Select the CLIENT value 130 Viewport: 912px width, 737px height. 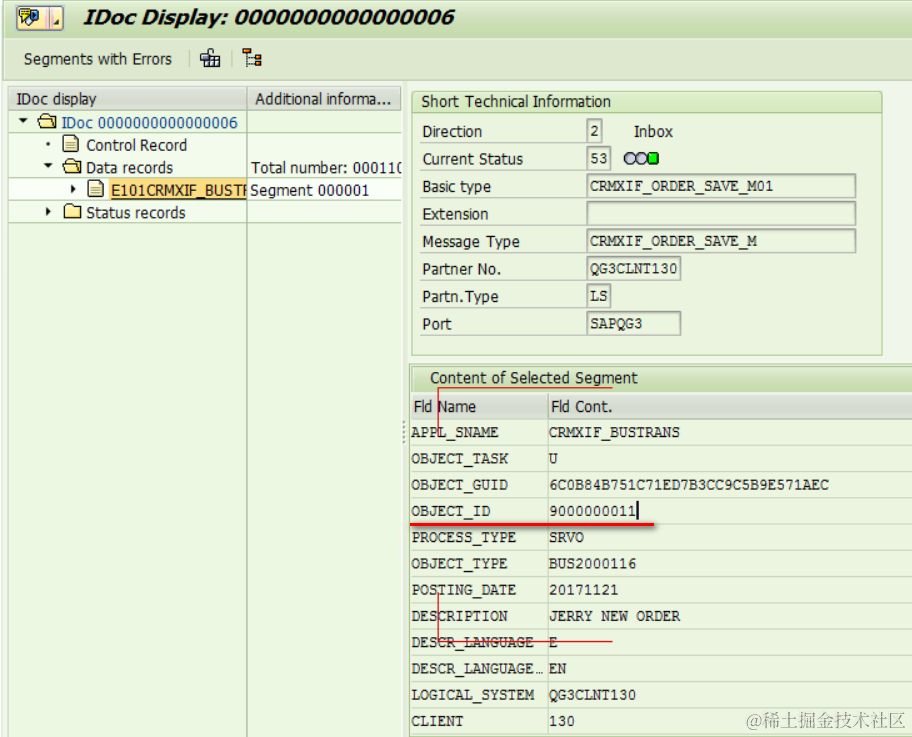pyautogui.click(x=730, y=721)
